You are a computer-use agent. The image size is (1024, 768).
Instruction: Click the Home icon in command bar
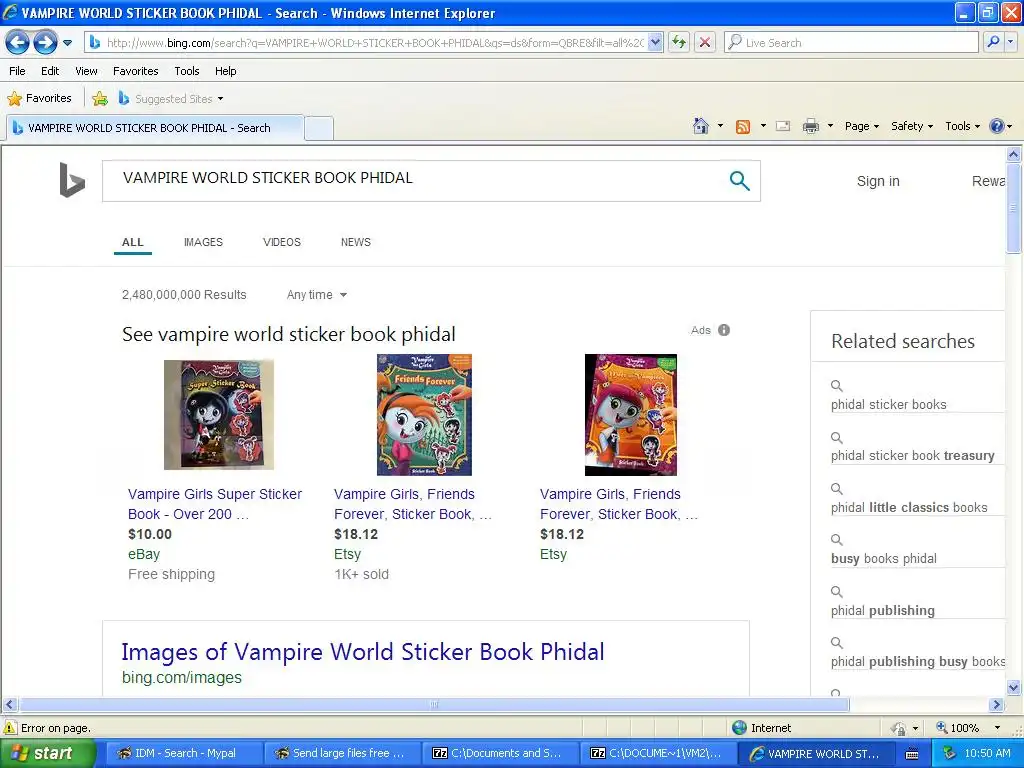point(701,126)
